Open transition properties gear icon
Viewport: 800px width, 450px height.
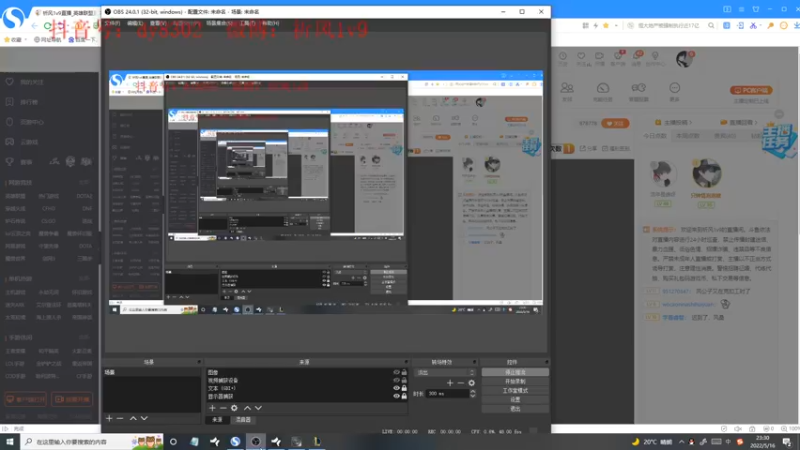coord(471,383)
